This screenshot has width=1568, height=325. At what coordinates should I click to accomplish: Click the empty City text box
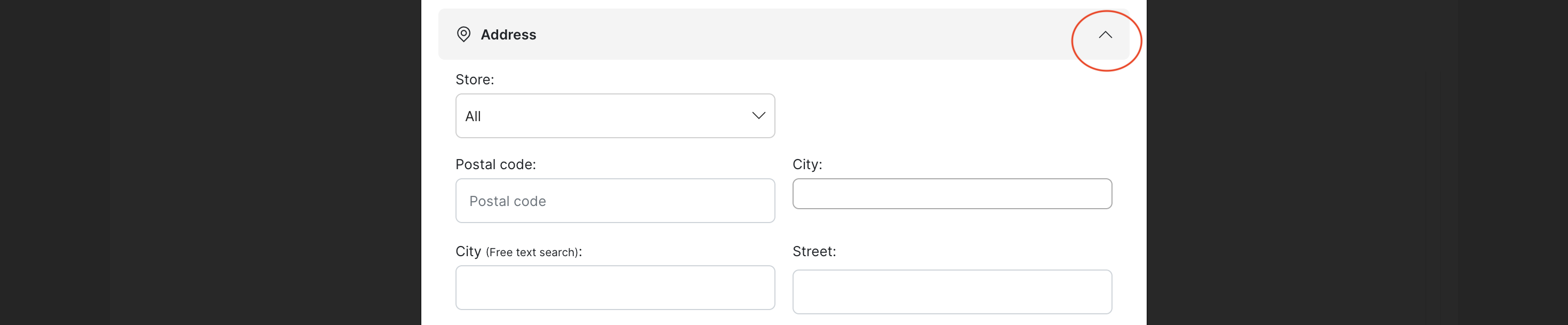952,194
